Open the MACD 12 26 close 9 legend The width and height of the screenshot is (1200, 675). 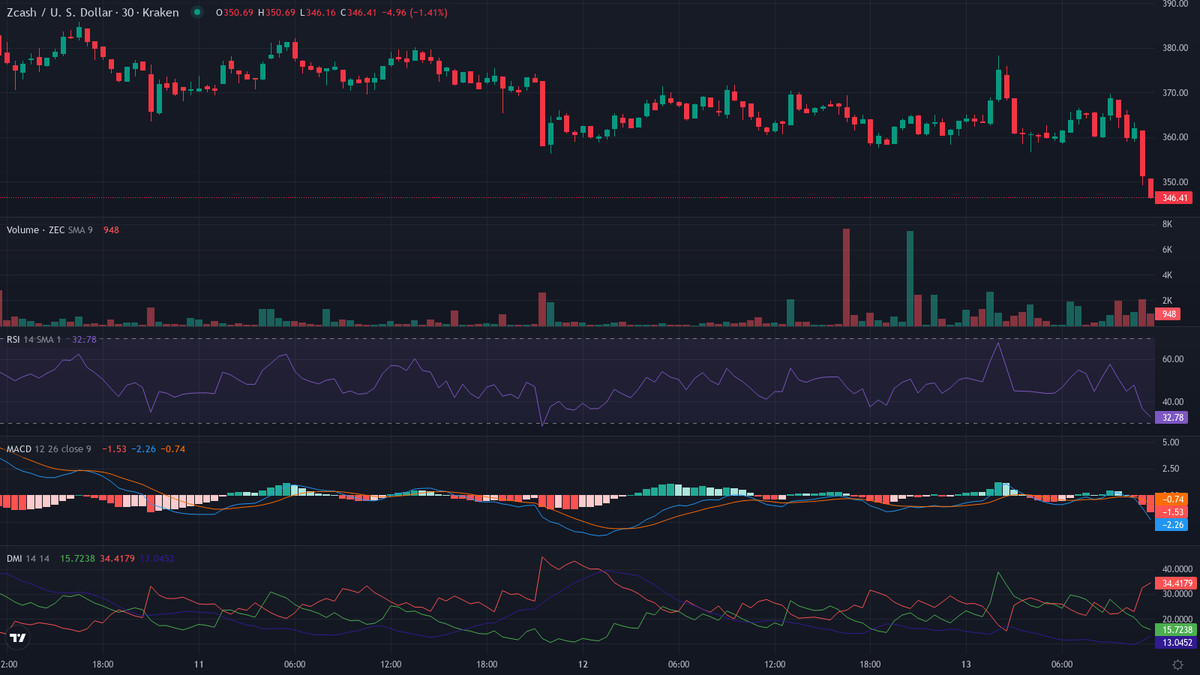tap(47, 449)
